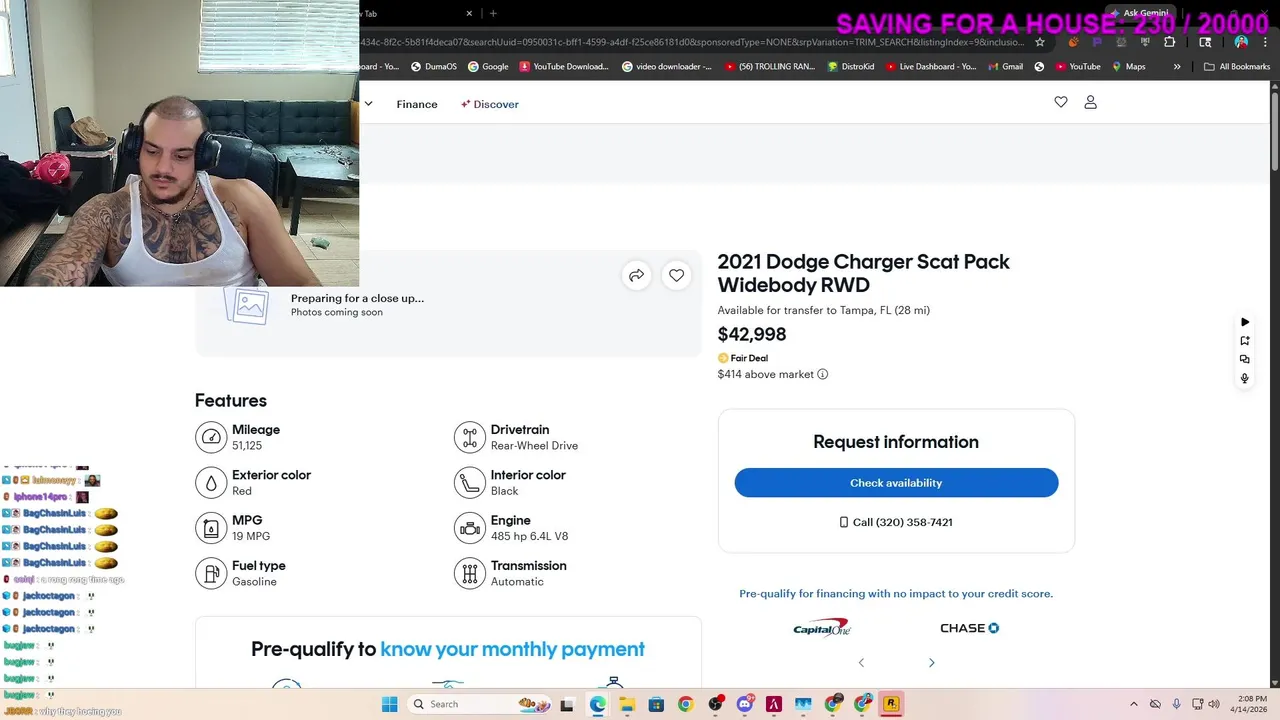
Task: Click the '2021 Dodge Charger Scat Pack Widebody RWD' title
Action: pos(863,273)
